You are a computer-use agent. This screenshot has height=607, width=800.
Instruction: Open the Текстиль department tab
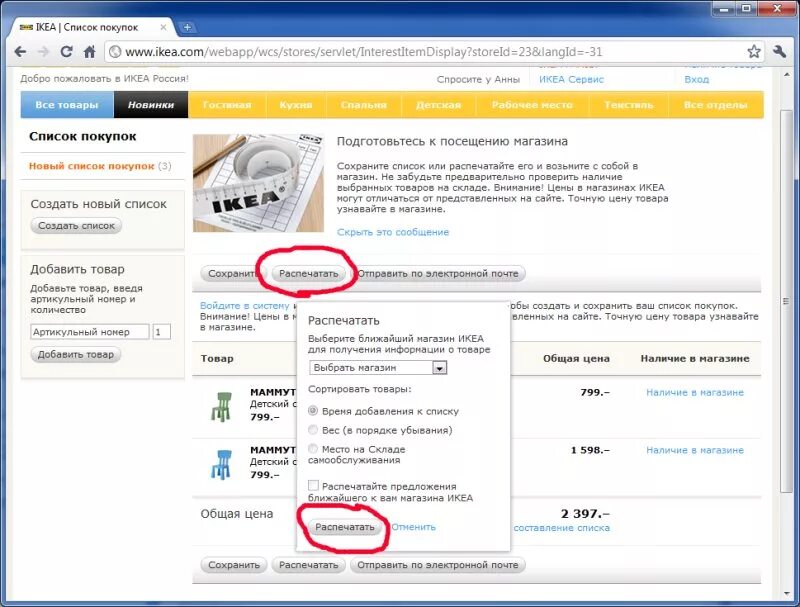point(629,105)
